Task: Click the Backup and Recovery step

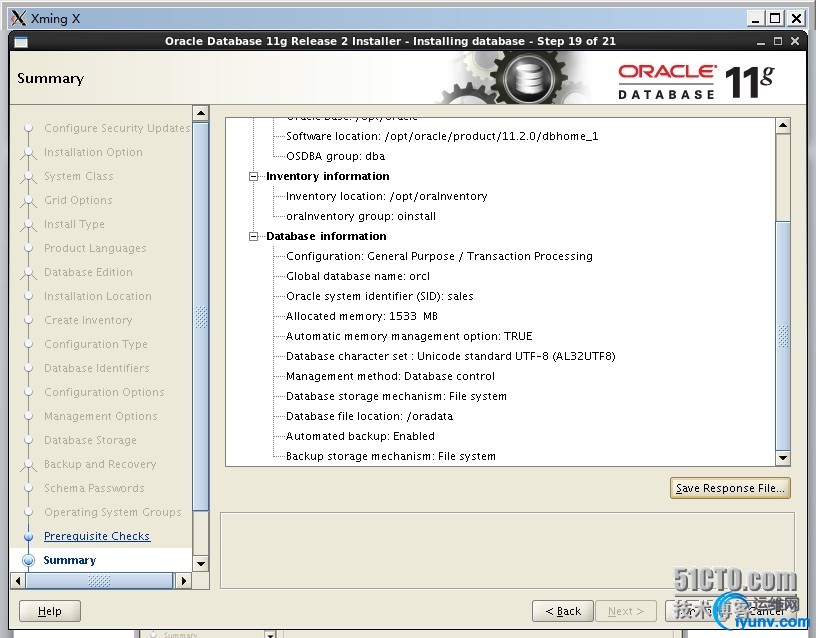Action: (x=100, y=464)
